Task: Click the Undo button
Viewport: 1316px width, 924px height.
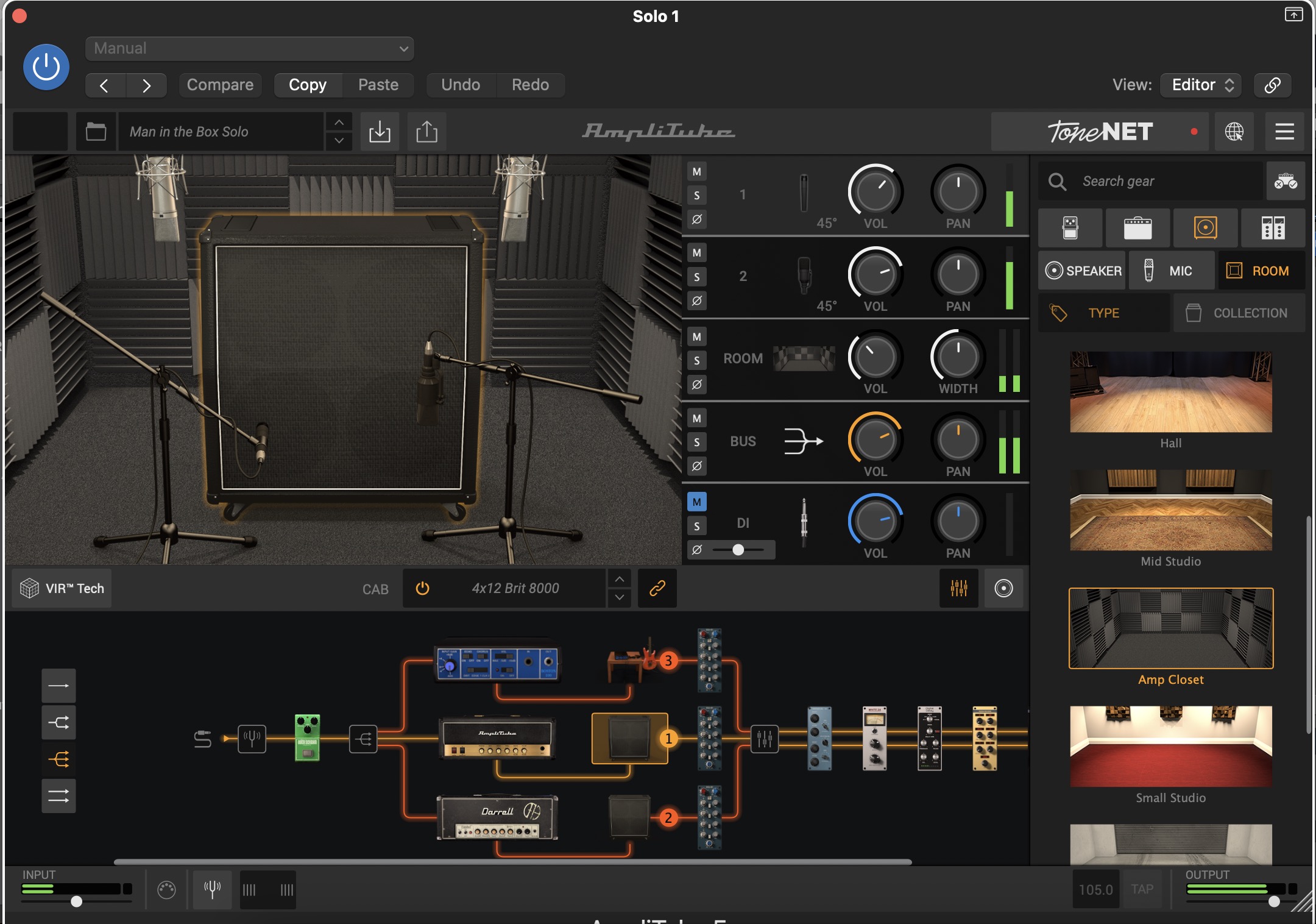Action: click(x=461, y=85)
